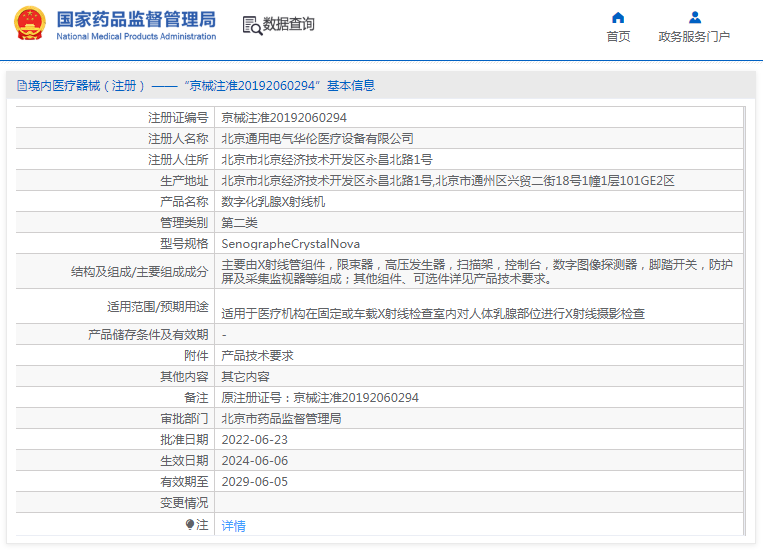Click 变更情况 row label
This screenshot has height=552, width=763.
tap(184, 502)
